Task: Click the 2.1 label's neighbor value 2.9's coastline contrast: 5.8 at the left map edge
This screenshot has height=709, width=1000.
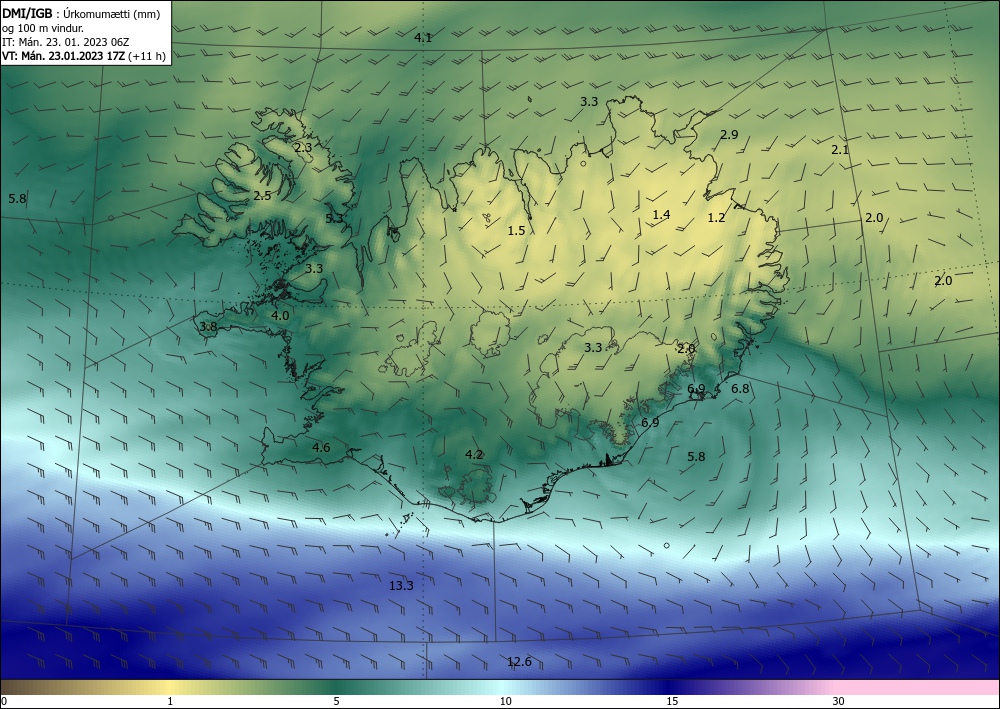Action: pos(17,199)
